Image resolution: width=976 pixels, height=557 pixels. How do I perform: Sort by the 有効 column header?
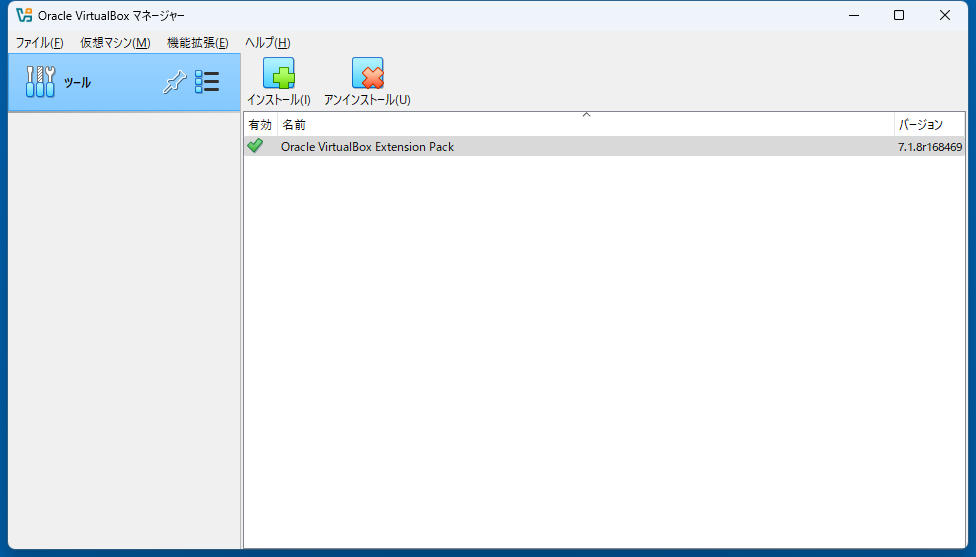coord(260,124)
